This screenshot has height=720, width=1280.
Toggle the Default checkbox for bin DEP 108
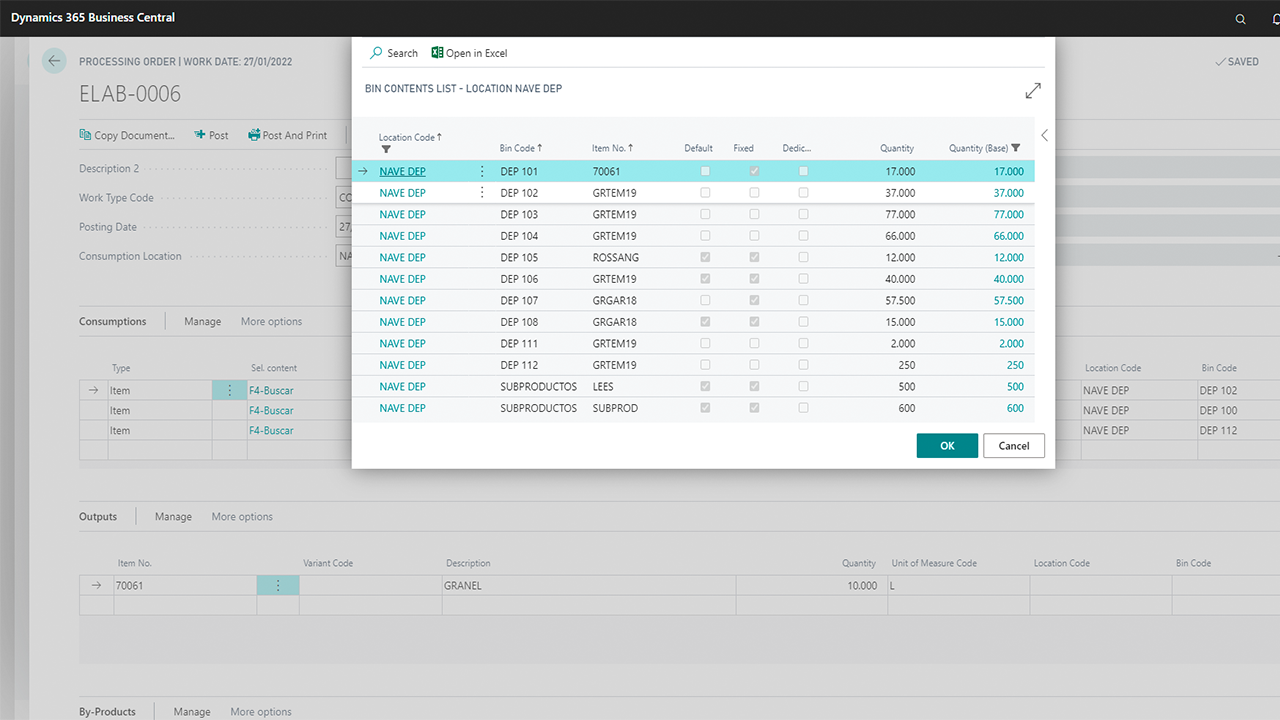click(705, 322)
